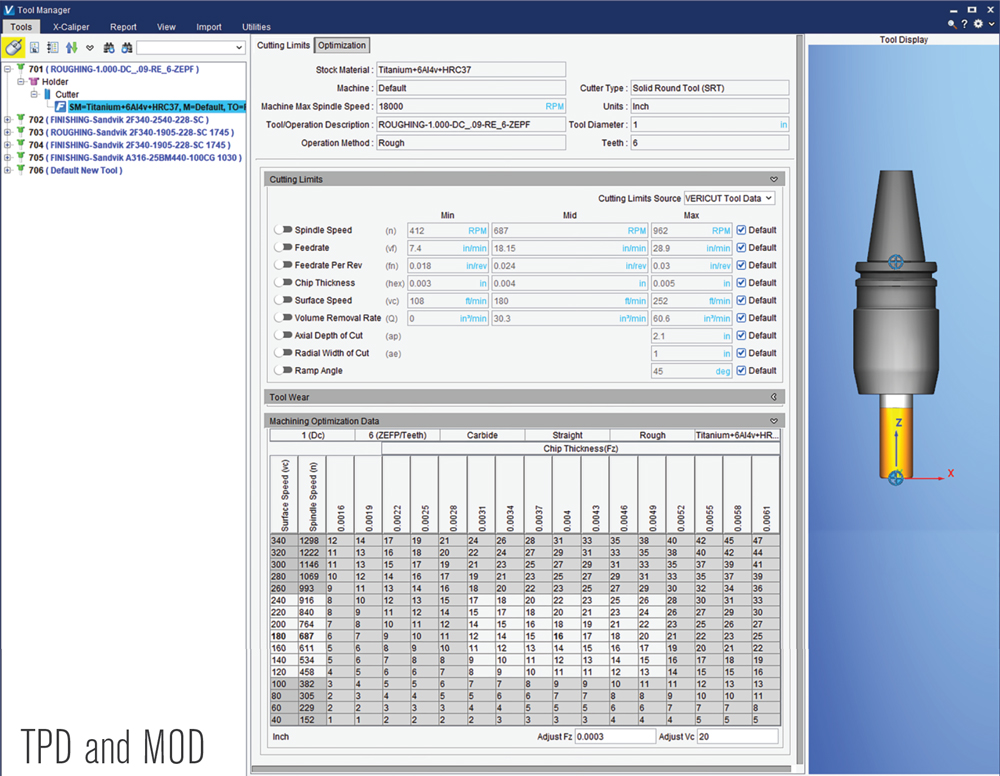Select the Holder node under tool 701
The height and width of the screenshot is (776, 1000).
tap(55, 82)
